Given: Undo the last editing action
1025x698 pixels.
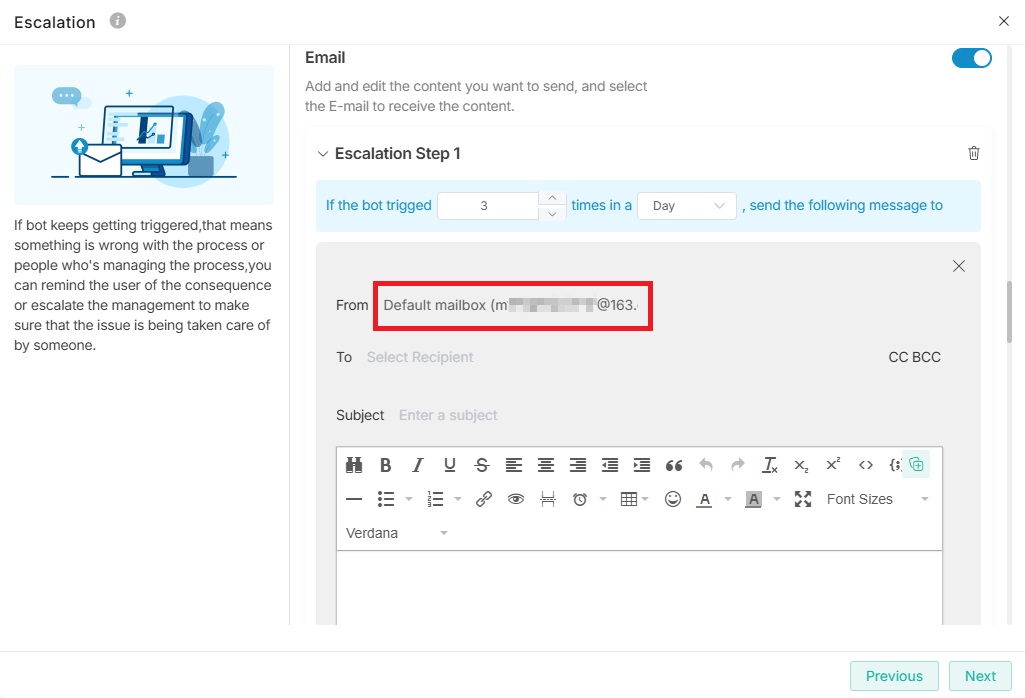Looking at the screenshot, I should (x=706, y=464).
